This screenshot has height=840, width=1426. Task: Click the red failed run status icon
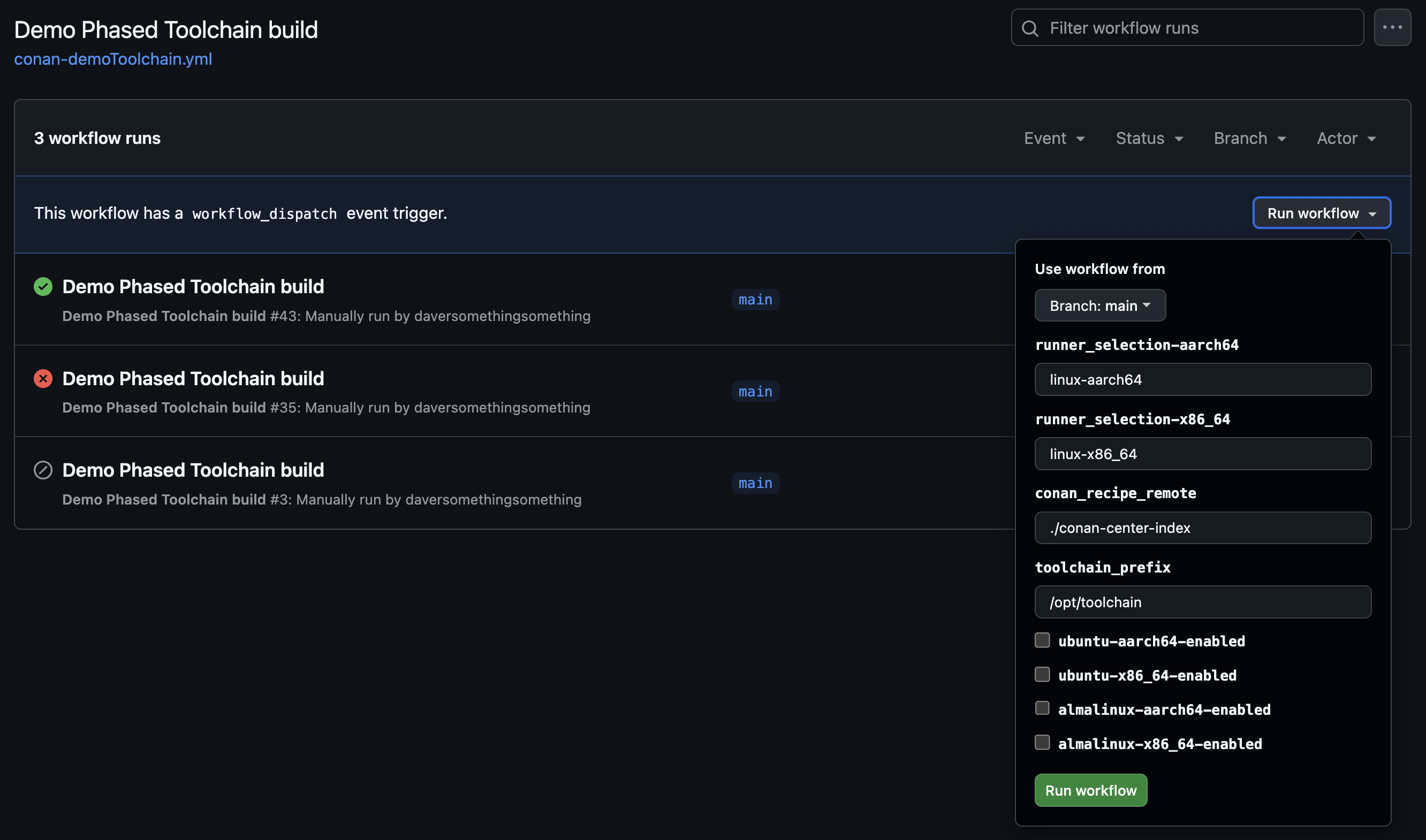[x=43, y=378]
